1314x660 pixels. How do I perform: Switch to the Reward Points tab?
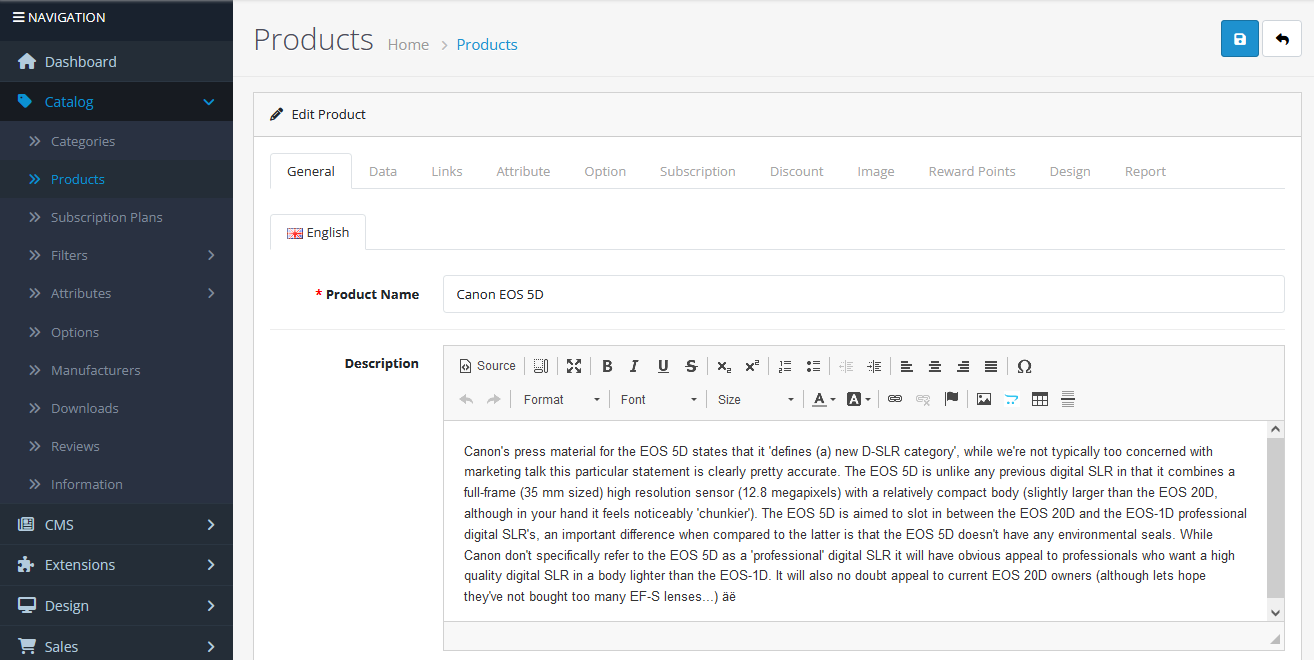tap(972, 171)
